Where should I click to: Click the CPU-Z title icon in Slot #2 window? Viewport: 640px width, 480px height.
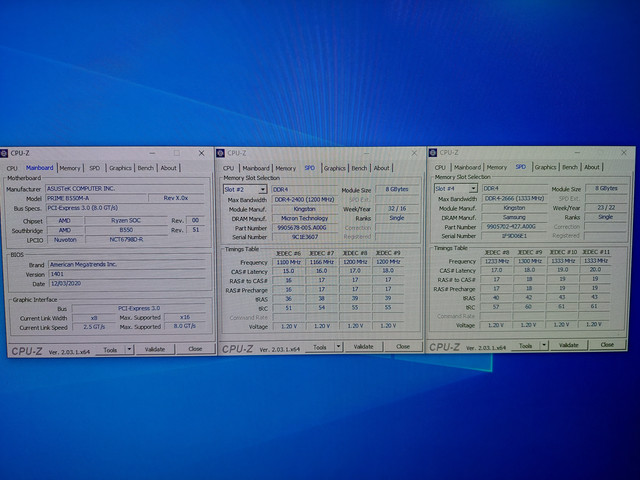click(x=227, y=153)
